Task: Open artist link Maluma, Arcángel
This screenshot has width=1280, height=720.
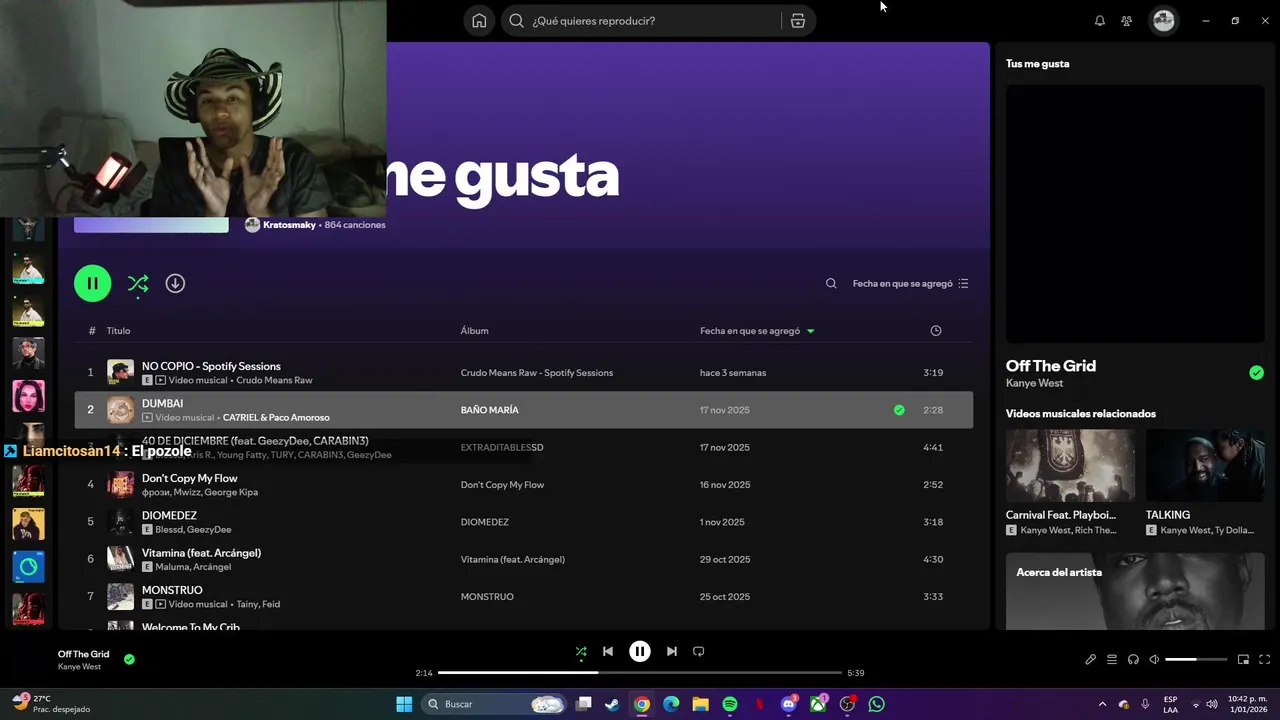Action: pos(193,567)
